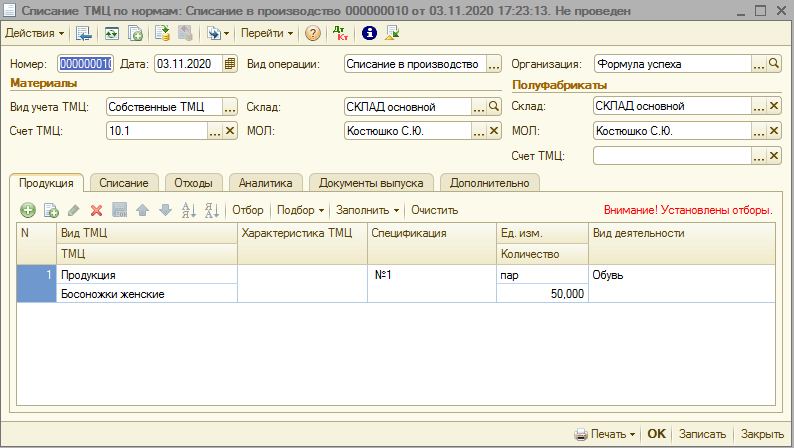Expand the Подбор dropdown

click(x=300, y=210)
